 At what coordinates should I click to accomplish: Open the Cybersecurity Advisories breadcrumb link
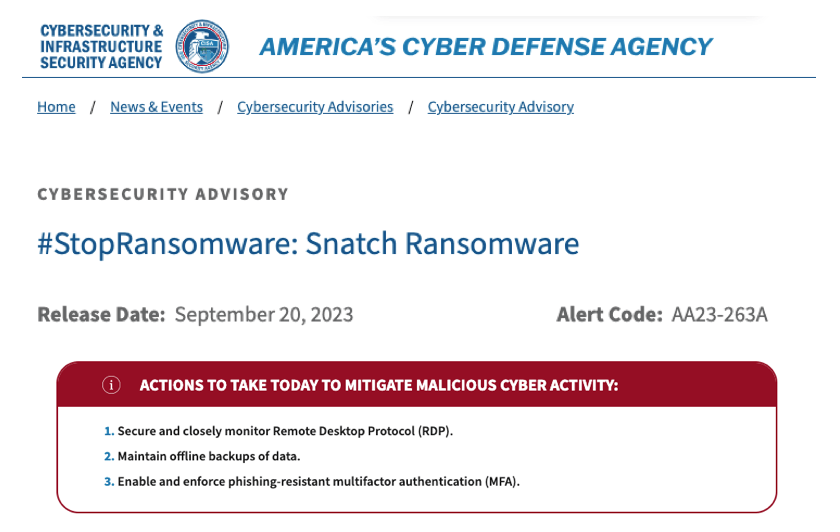(x=315, y=107)
